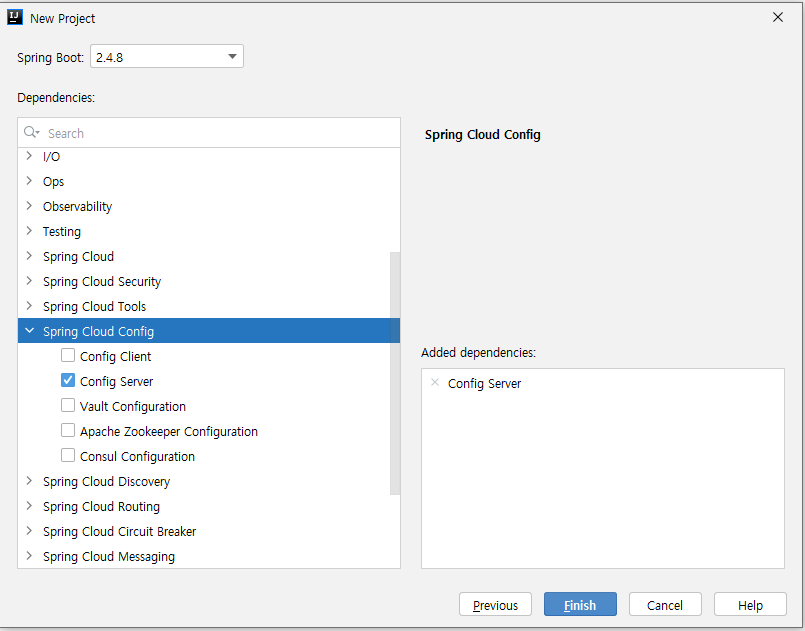Check the Consul Configuration checkbox

(67, 455)
